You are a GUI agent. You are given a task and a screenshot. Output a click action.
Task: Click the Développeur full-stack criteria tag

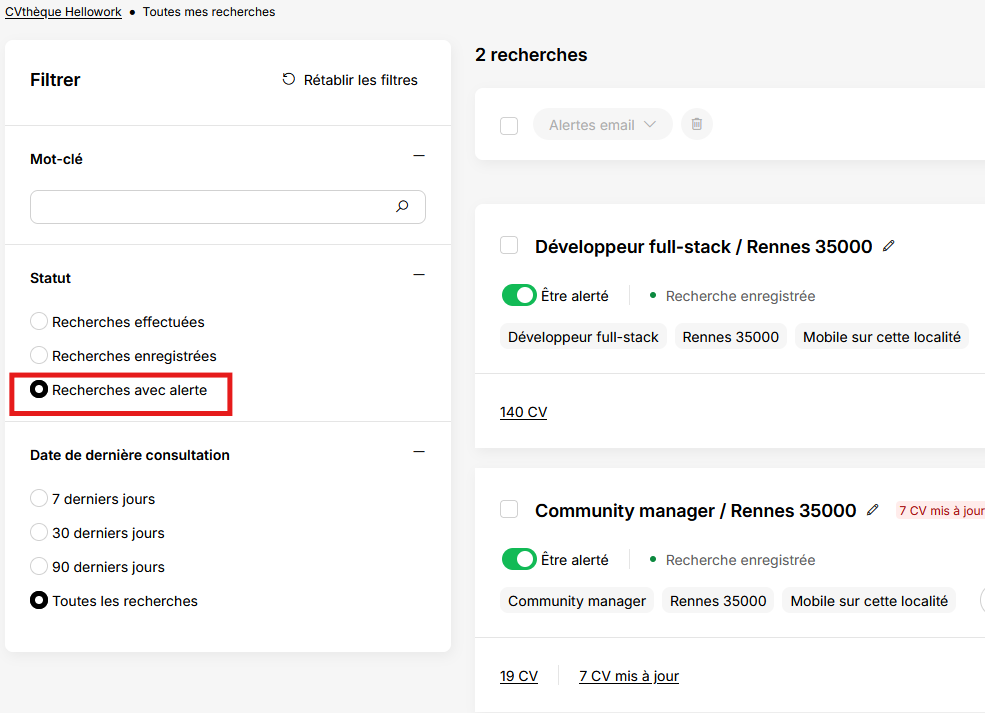point(583,337)
